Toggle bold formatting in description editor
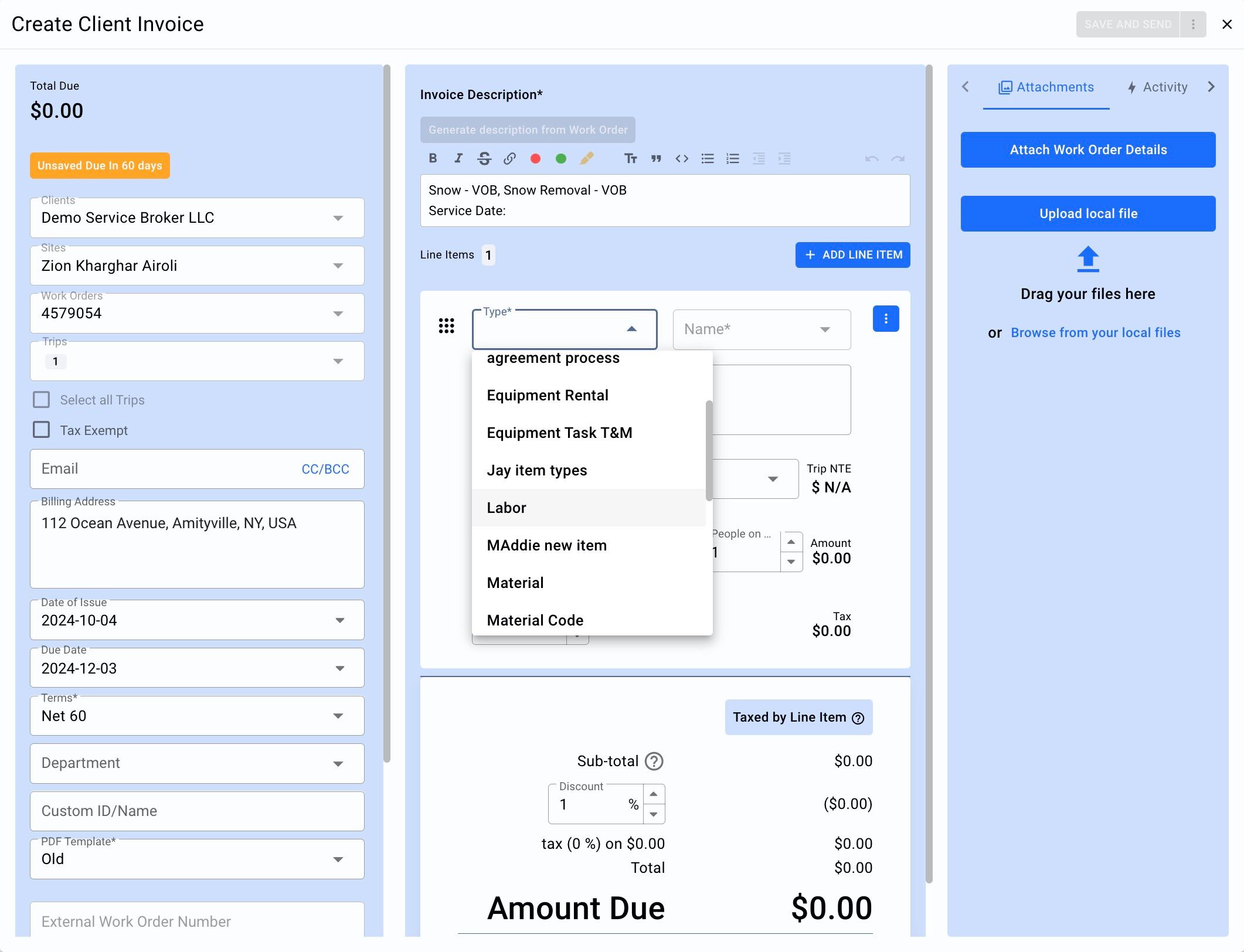 pyautogui.click(x=433, y=158)
